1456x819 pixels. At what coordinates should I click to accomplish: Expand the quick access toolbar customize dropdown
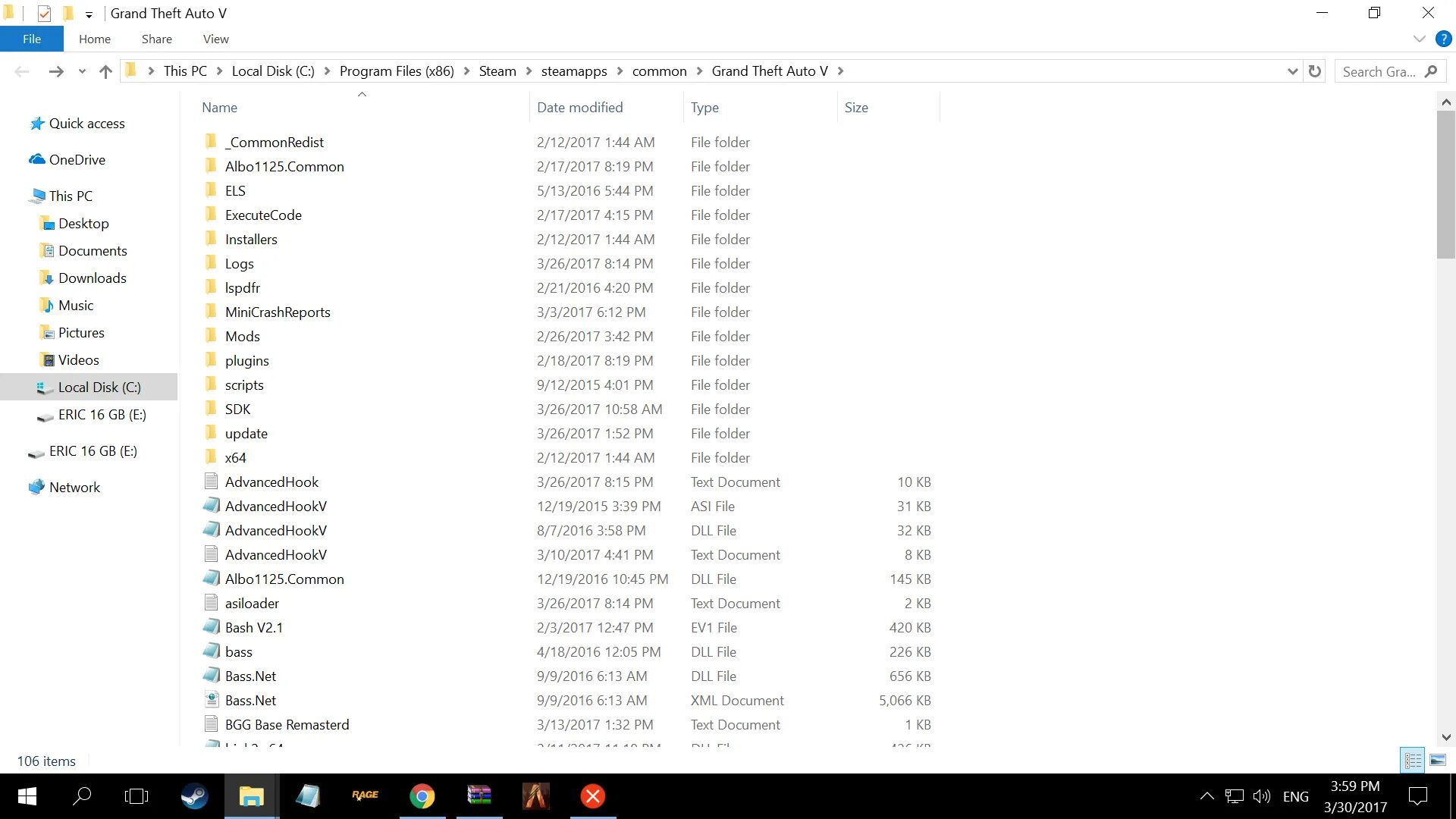pyautogui.click(x=89, y=14)
